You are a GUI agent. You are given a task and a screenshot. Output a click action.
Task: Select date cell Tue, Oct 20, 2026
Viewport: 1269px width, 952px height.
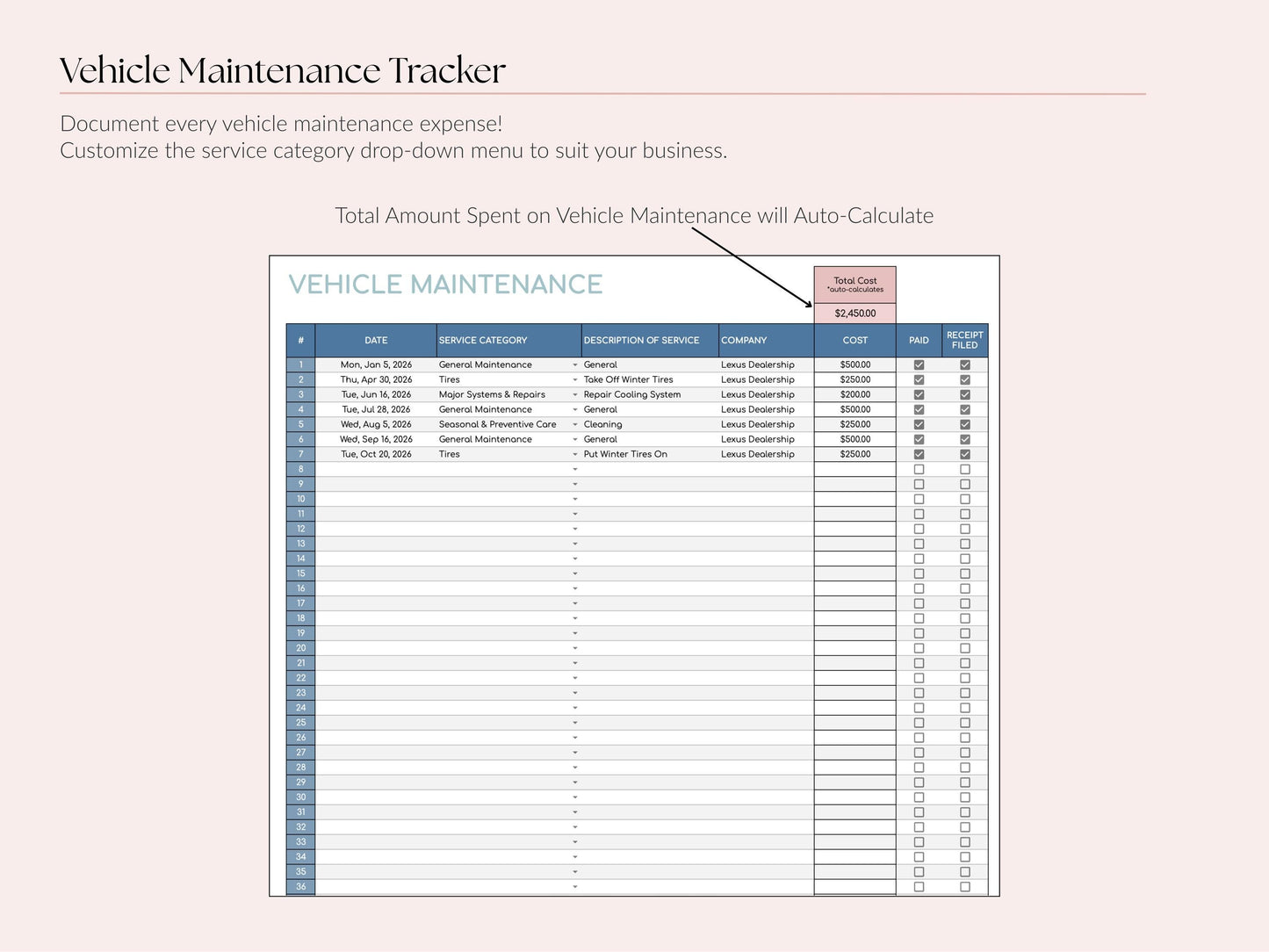376,454
